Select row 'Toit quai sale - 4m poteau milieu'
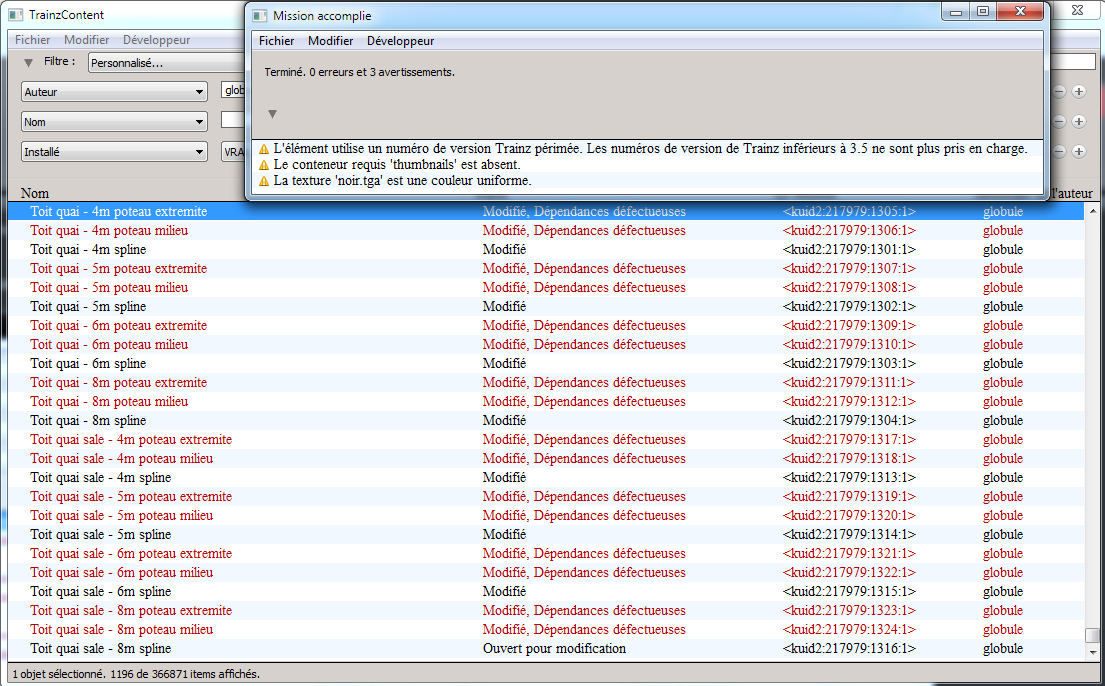 (546, 459)
